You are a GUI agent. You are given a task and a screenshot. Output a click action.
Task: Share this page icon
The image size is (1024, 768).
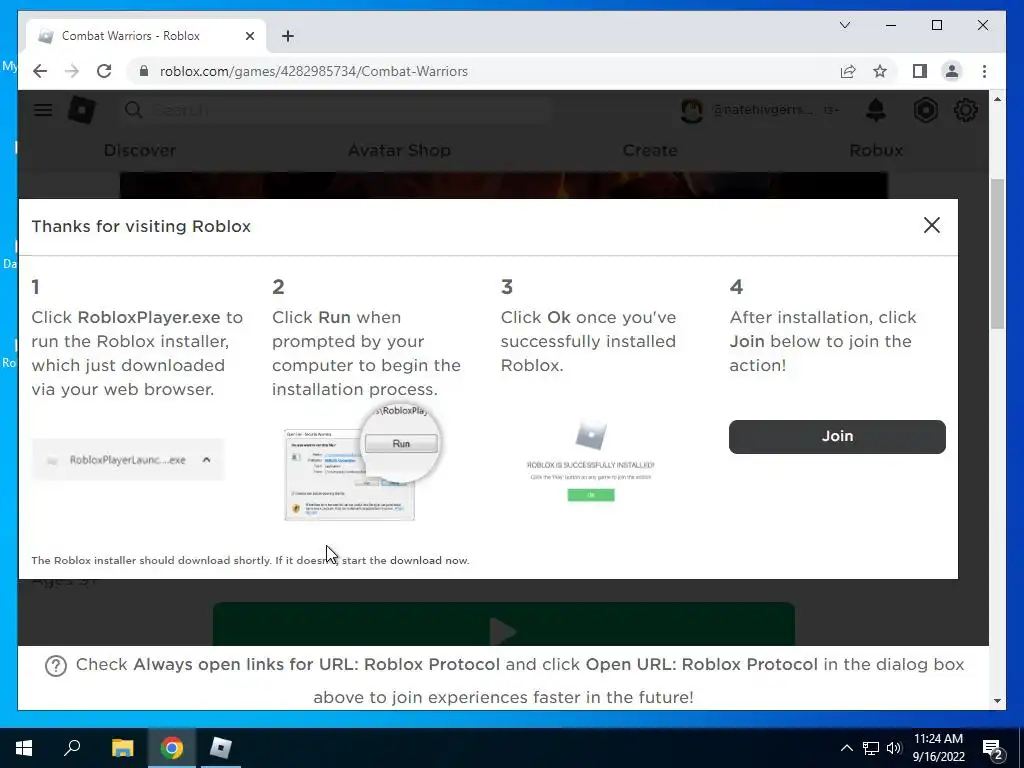tap(848, 71)
